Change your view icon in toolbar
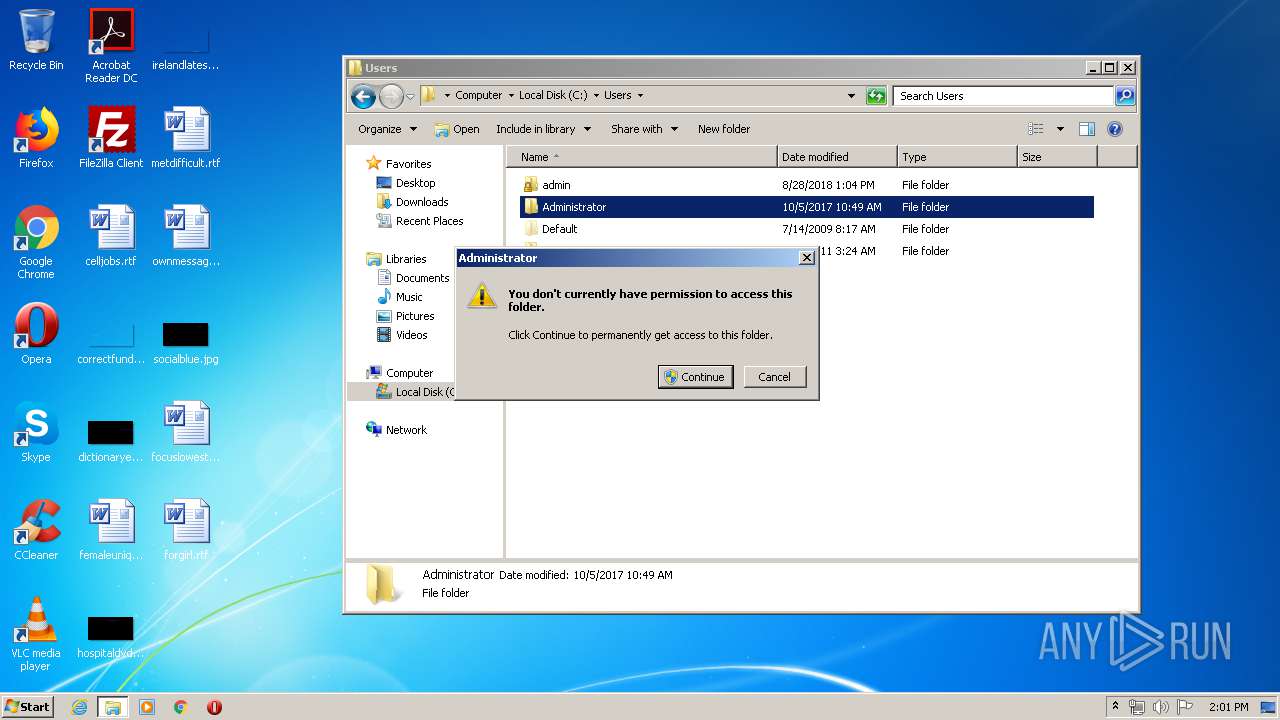This screenshot has height=720, width=1280. [x=1036, y=129]
